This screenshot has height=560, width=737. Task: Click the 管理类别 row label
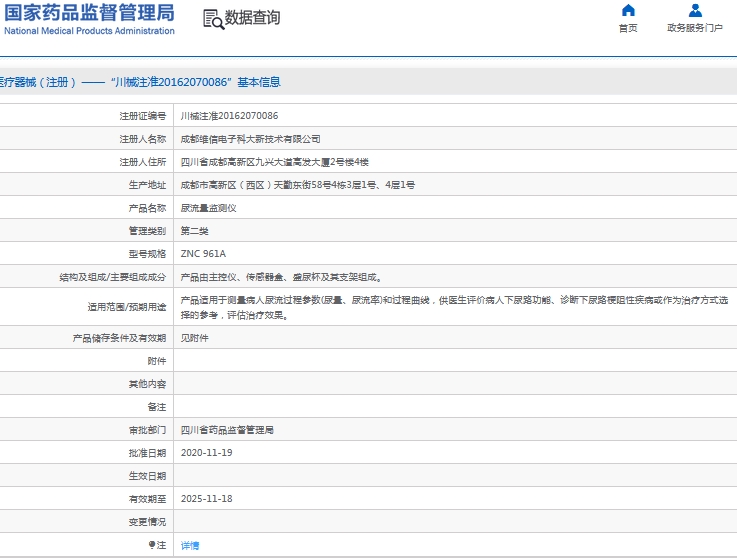coord(148,231)
